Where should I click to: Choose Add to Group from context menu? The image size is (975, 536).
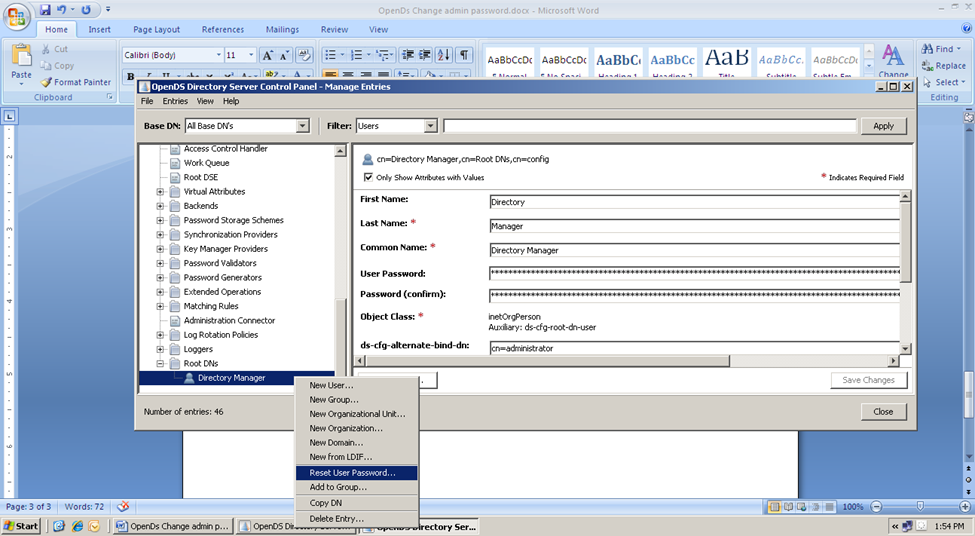point(356,487)
